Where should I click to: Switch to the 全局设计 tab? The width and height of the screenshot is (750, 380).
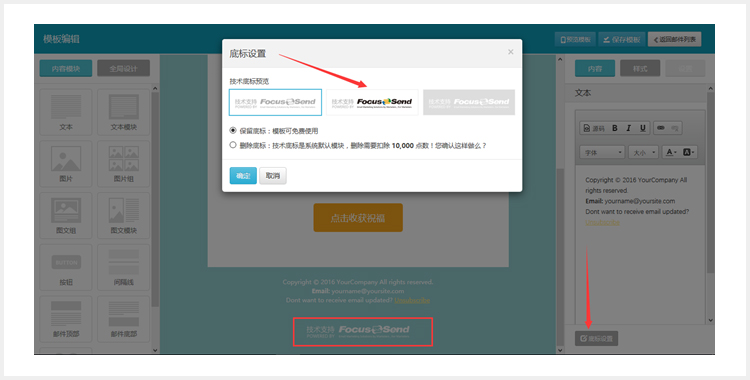tap(123, 68)
